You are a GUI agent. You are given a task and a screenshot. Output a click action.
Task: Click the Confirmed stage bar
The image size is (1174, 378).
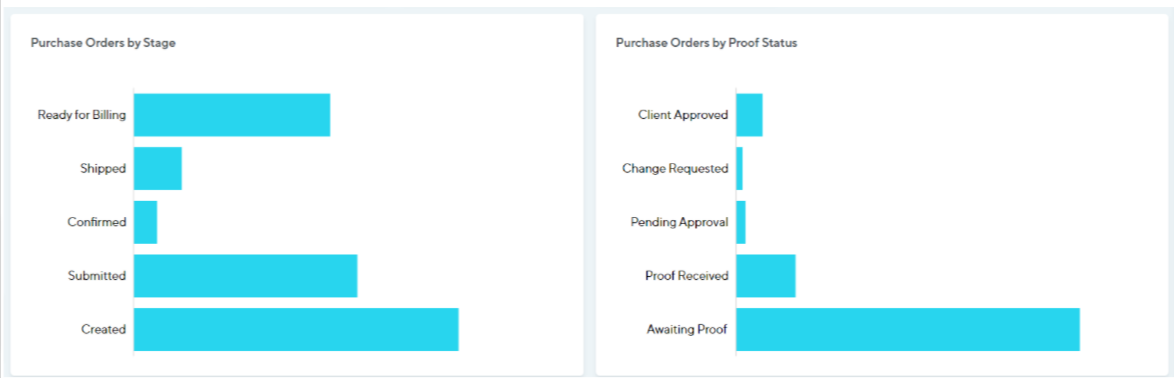pos(145,222)
